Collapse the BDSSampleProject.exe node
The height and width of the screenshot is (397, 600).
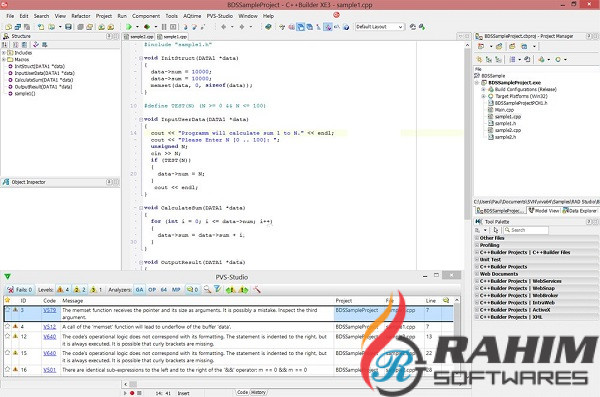tap(477, 83)
